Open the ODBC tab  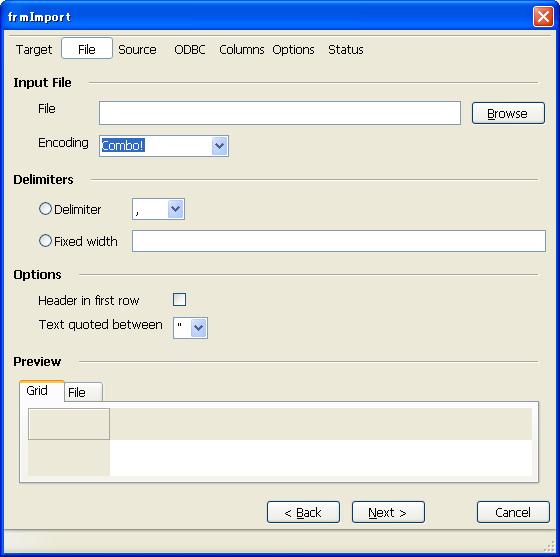tap(190, 49)
